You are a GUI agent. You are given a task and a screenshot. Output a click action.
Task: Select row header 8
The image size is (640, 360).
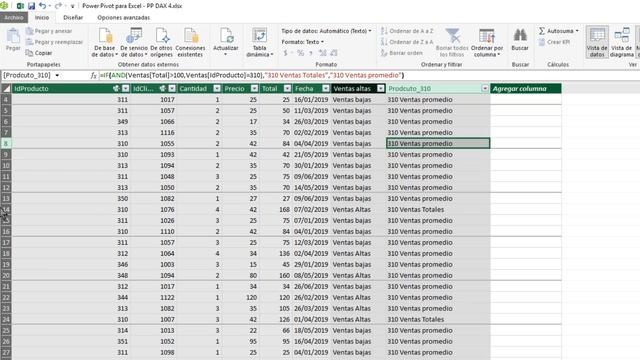[6, 143]
